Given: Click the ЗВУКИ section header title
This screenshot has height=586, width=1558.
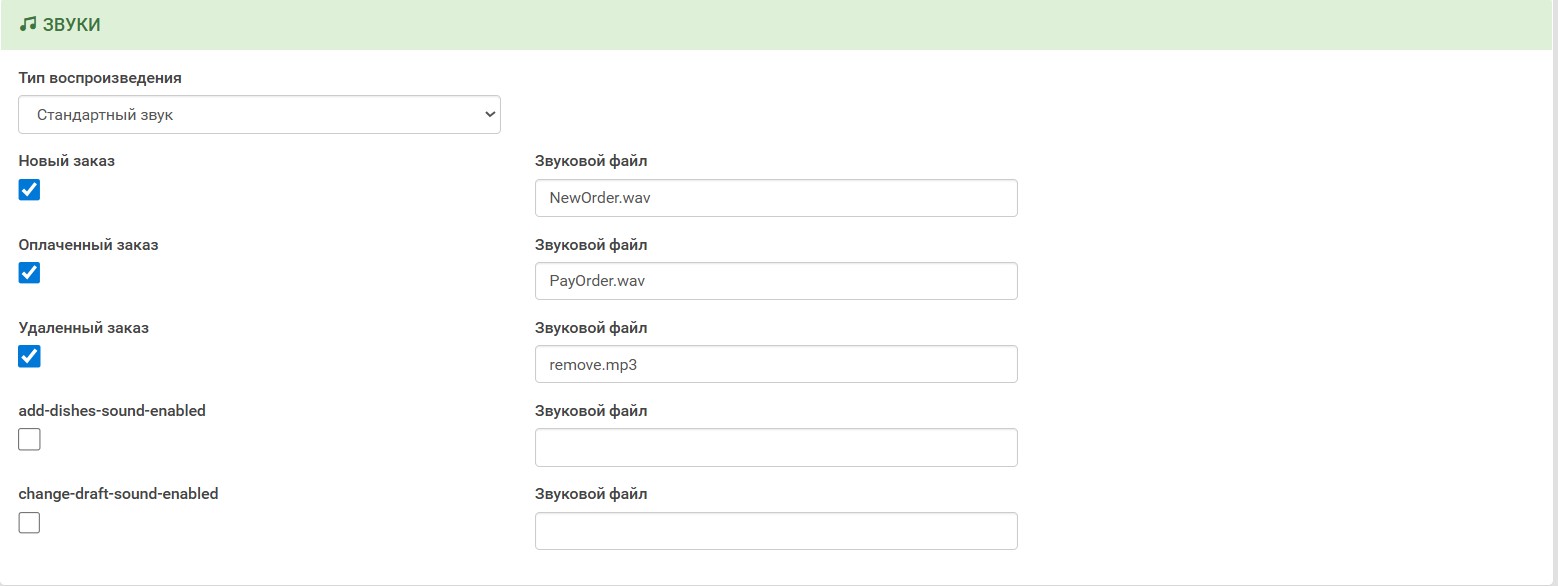Looking at the screenshot, I should coord(71,25).
